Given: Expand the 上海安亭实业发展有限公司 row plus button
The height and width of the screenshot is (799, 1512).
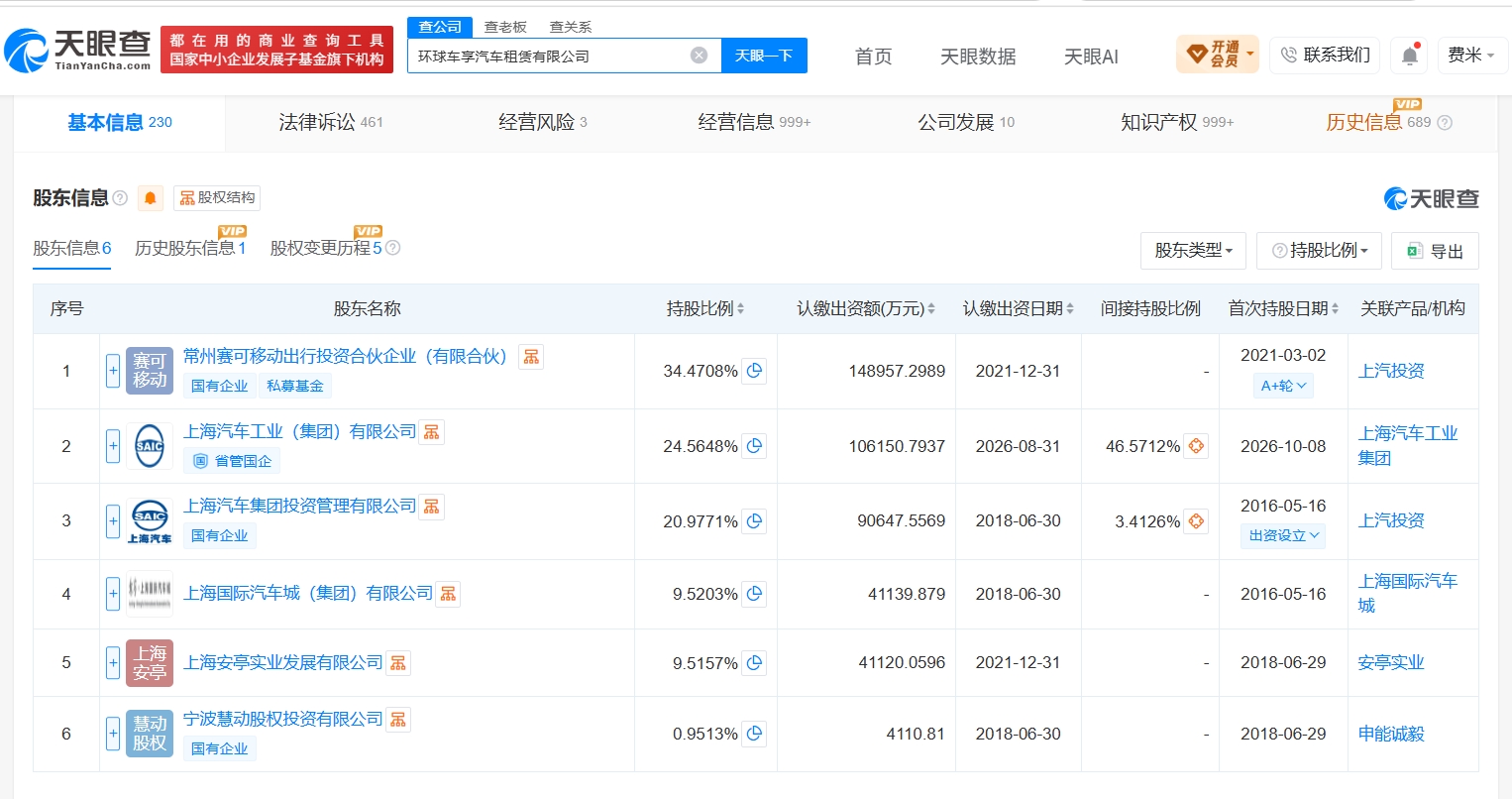Looking at the screenshot, I should click(x=113, y=662).
